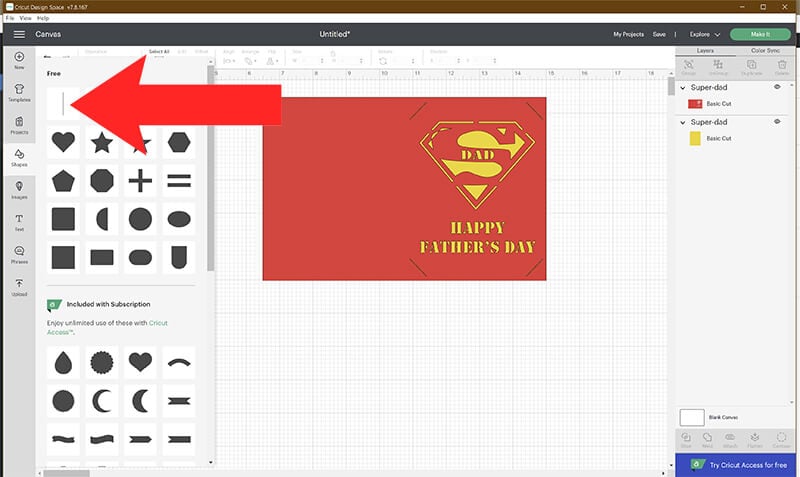Click the Flatten tool icon
The width and height of the screenshot is (800, 477).
755,440
